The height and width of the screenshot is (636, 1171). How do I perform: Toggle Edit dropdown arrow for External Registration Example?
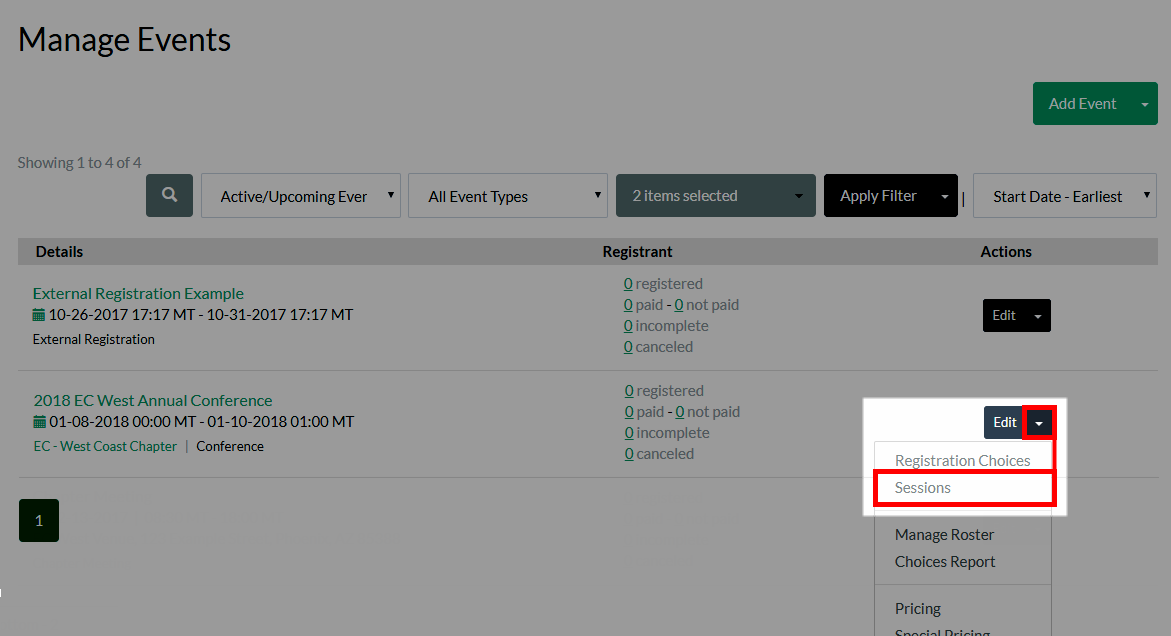click(x=1037, y=316)
